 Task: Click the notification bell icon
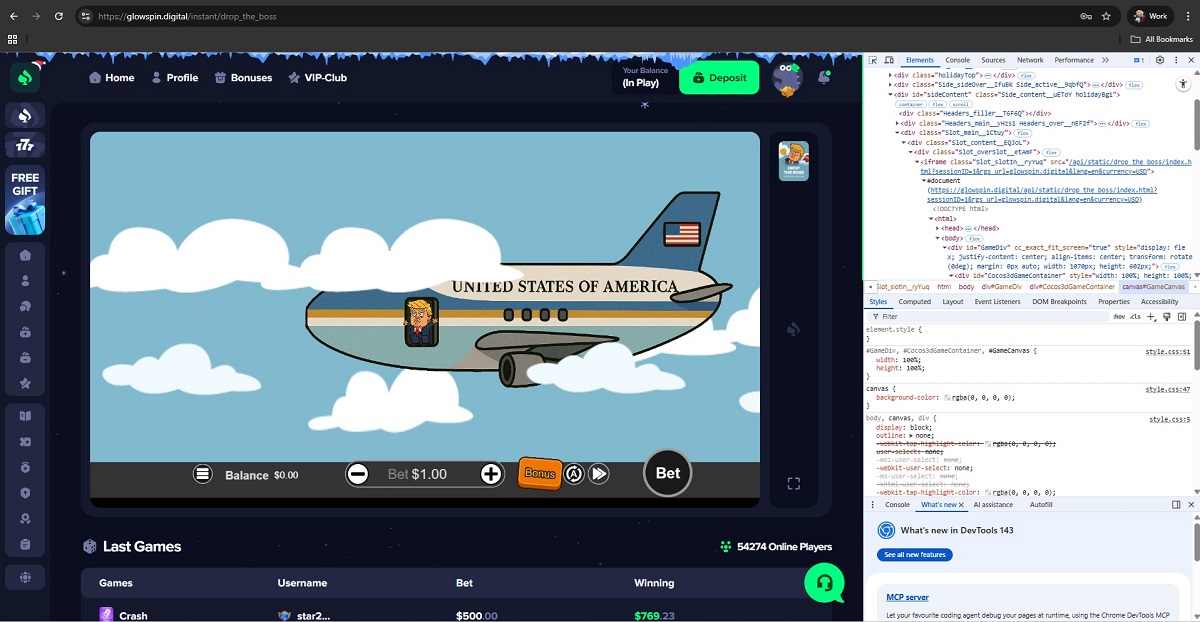coord(825,77)
